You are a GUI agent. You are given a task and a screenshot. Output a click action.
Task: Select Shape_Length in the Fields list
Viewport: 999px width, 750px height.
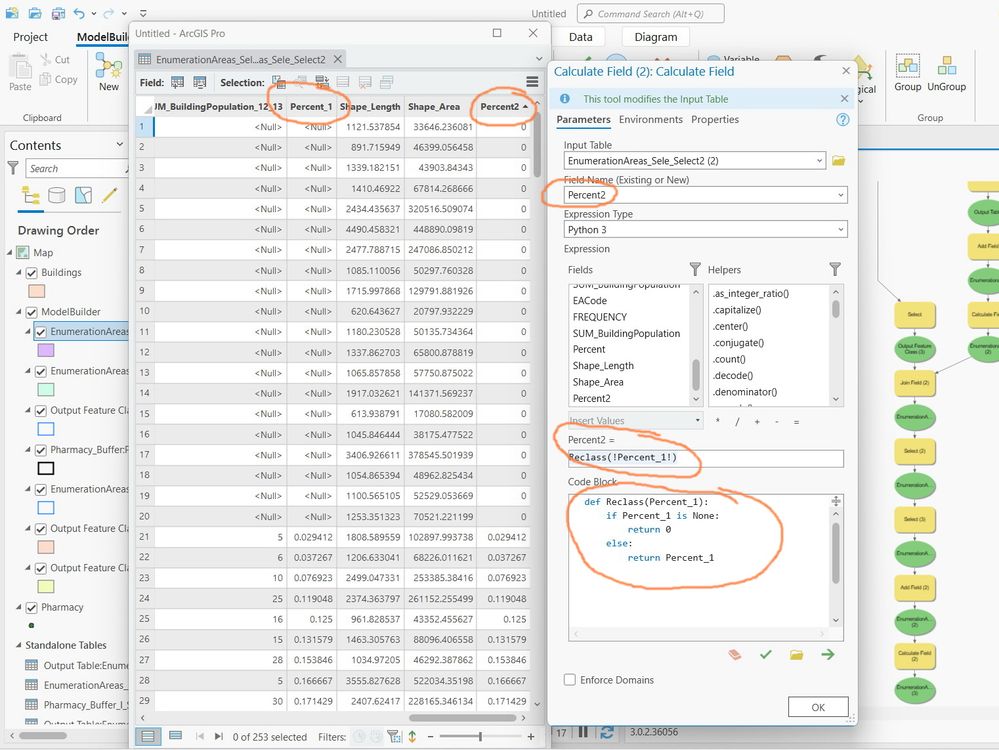tap(603, 366)
